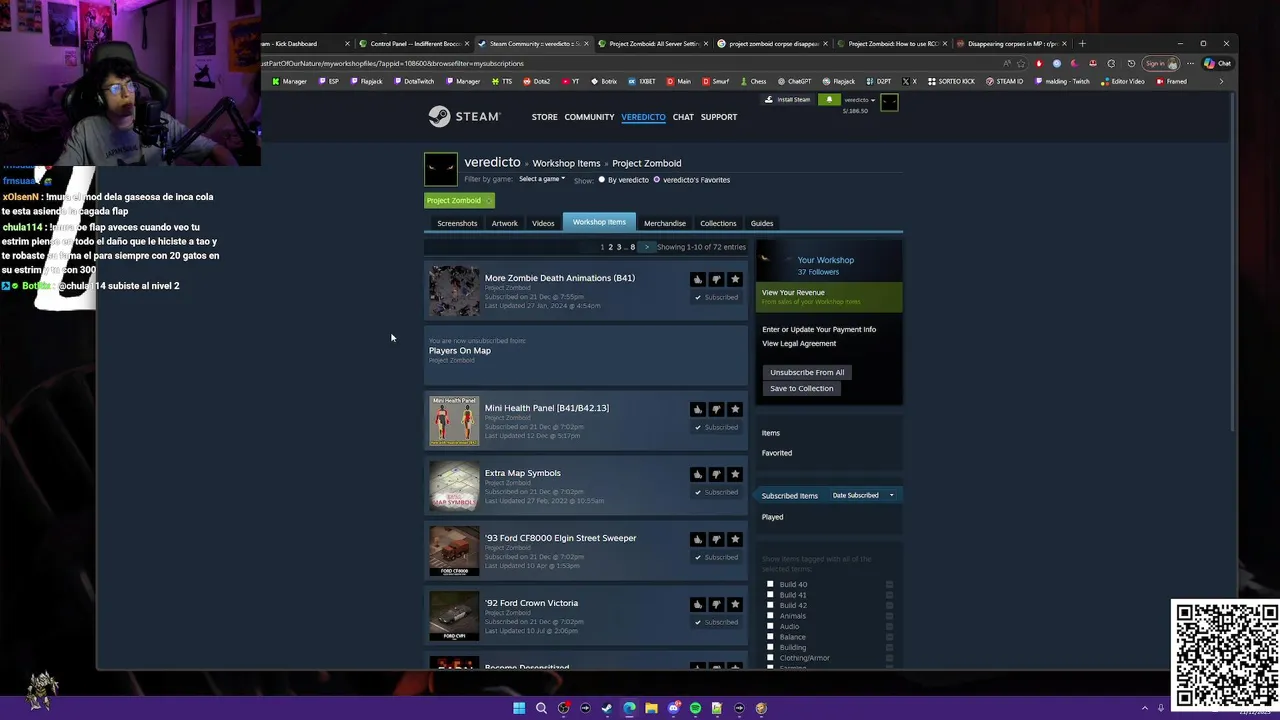Screen dimensions: 1280x720
Task: Toggle Subscribed on More Zombie Death Animations
Action: coord(716,297)
